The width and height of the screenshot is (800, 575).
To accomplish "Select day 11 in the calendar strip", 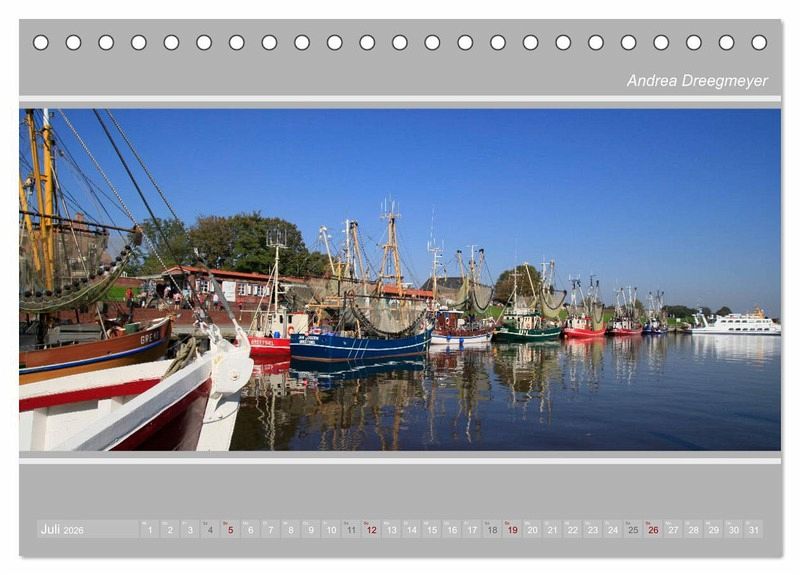I will (352, 529).
